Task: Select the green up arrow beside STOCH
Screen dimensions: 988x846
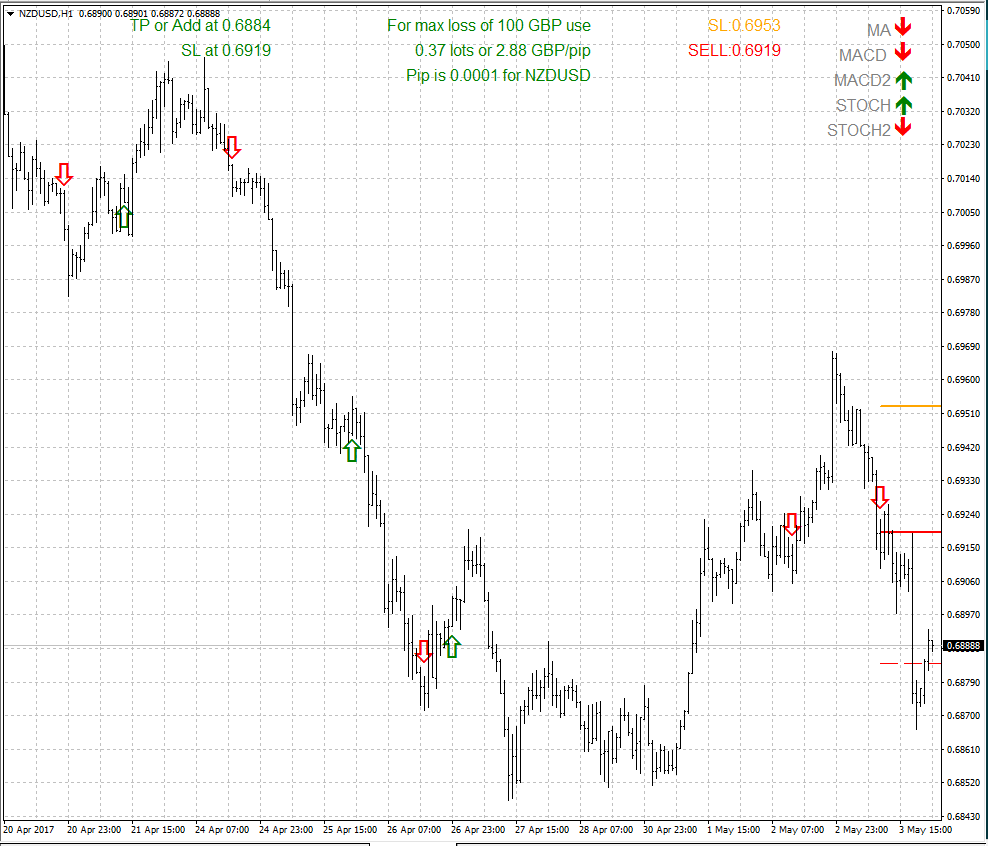Action: click(x=903, y=104)
